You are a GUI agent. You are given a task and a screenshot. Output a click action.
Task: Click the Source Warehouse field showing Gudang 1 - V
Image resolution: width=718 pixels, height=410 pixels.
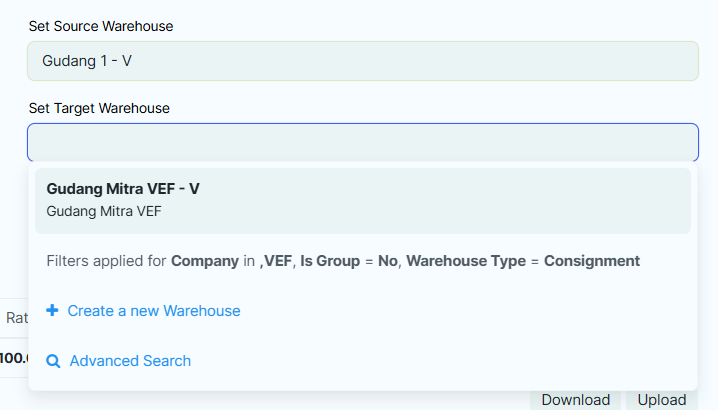(362, 61)
